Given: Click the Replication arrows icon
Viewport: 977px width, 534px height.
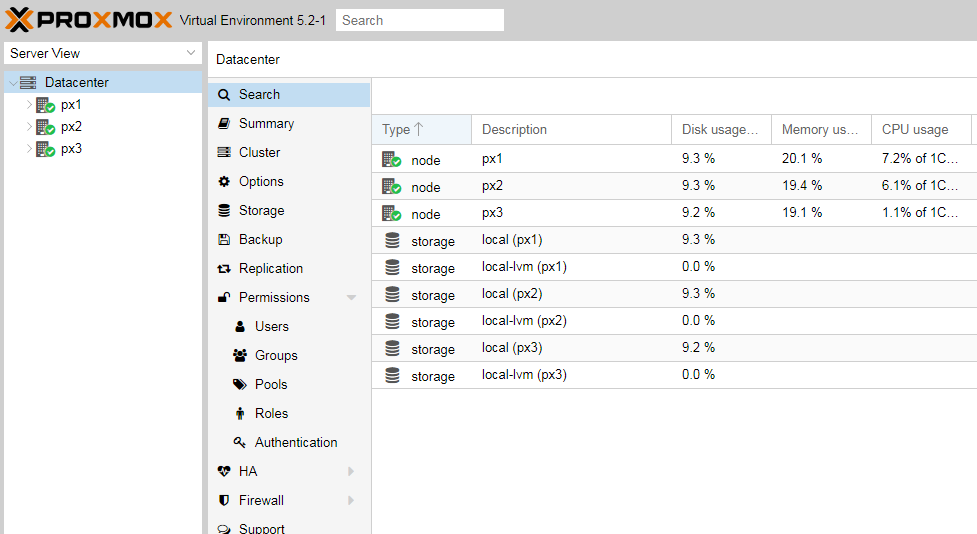Looking at the screenshot, I should [x=224, y=269].
